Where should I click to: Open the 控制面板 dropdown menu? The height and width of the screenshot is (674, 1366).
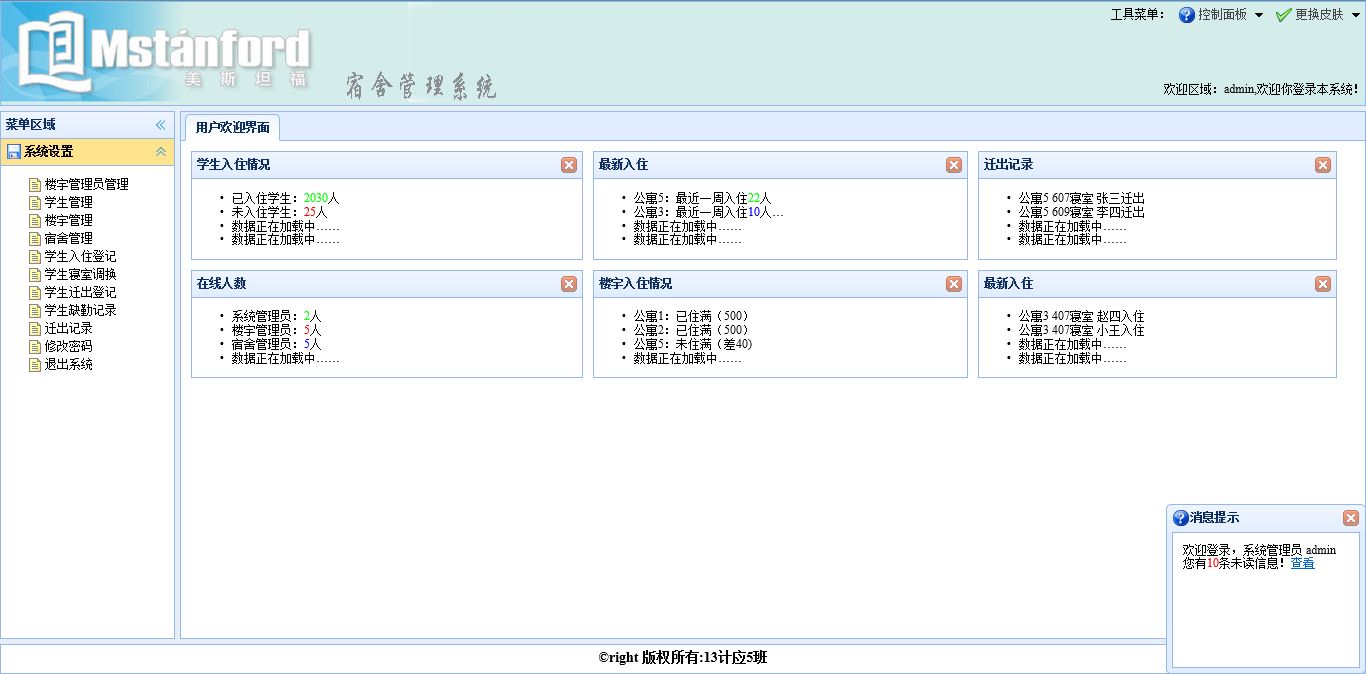(1259, 15)
